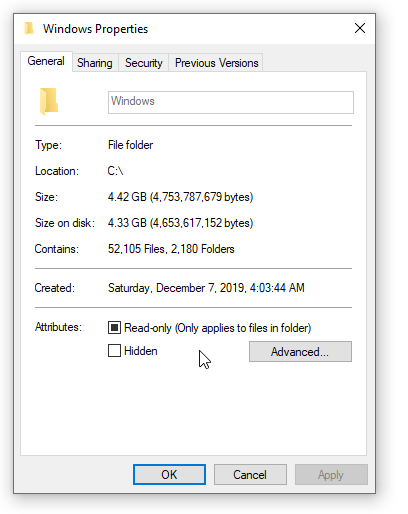This screenshot has height=514, width=408.
Task: Open the Security tab
Action: pyautogui.click(x=144, y=63)
